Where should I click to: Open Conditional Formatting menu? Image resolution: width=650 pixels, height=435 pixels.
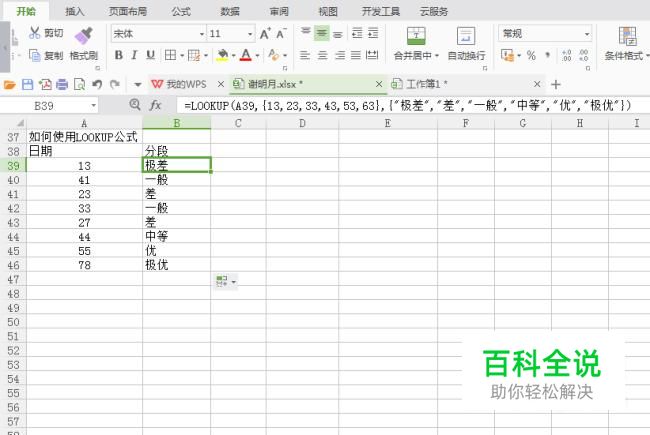point(627,44)
